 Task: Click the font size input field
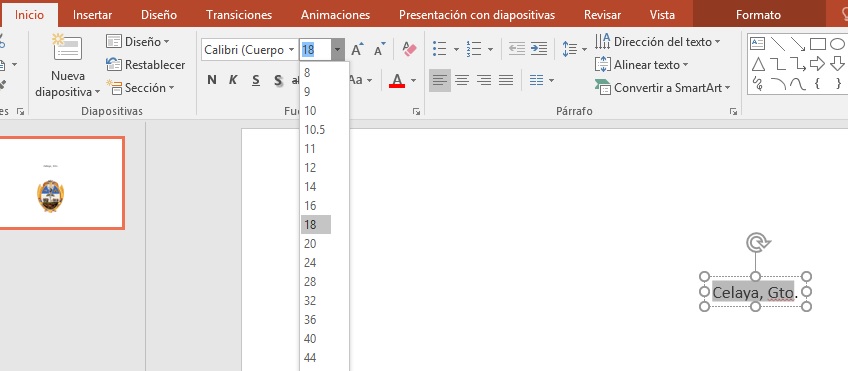pyautogui.click(x=315, y=50)
